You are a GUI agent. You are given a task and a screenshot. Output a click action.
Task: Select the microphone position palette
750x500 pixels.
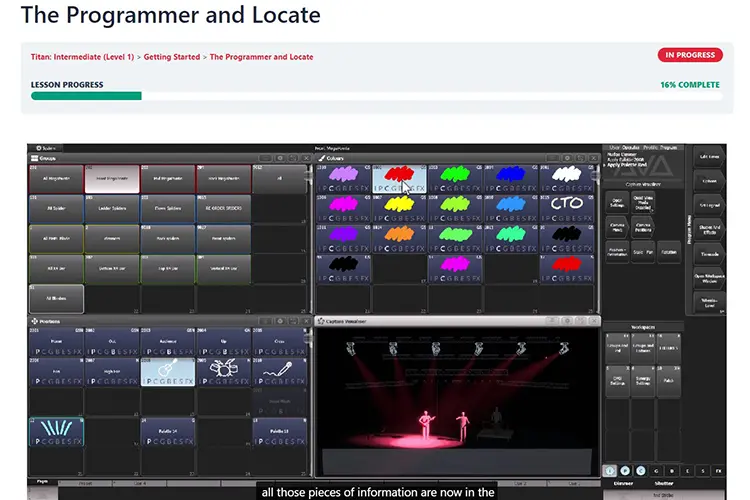279,372
